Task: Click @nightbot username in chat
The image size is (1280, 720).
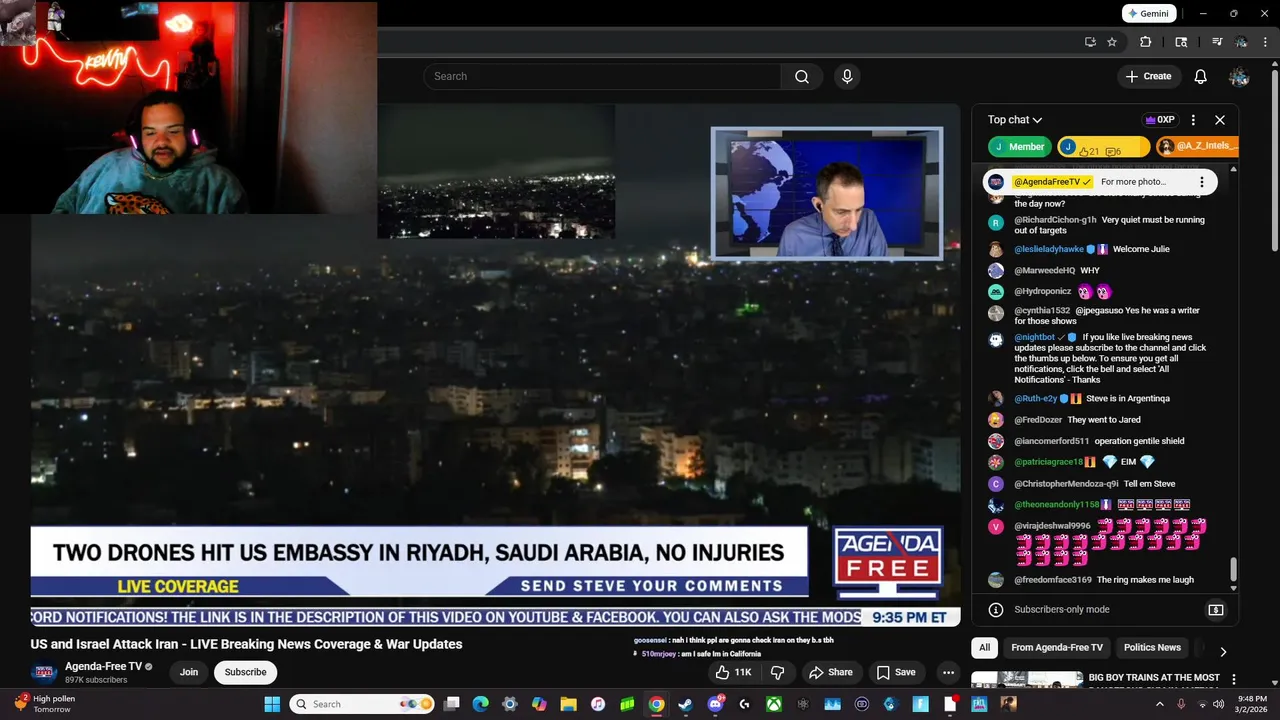Action: (x=1035, y=337)
